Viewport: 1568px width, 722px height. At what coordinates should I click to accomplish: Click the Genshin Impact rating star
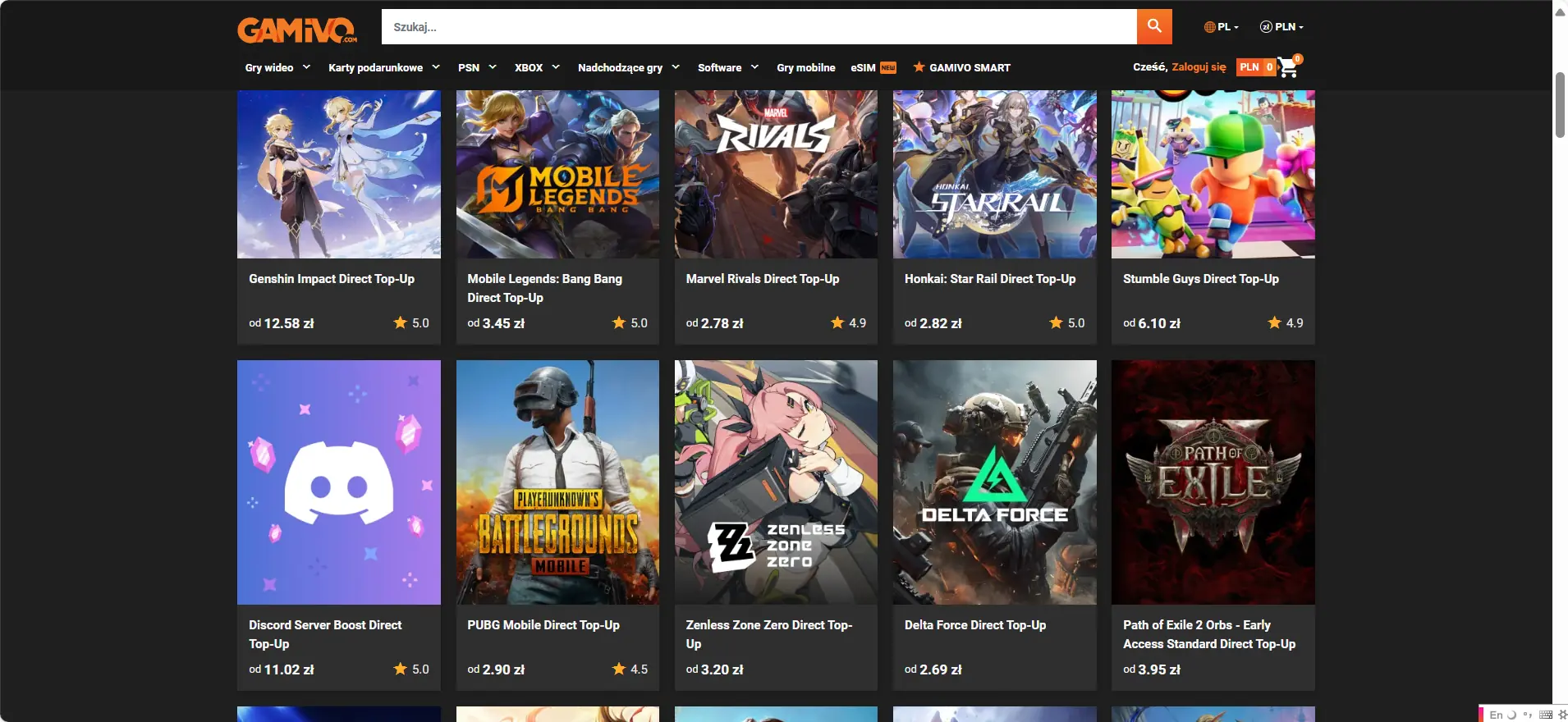pyautogui.click(x=400, y=322)
